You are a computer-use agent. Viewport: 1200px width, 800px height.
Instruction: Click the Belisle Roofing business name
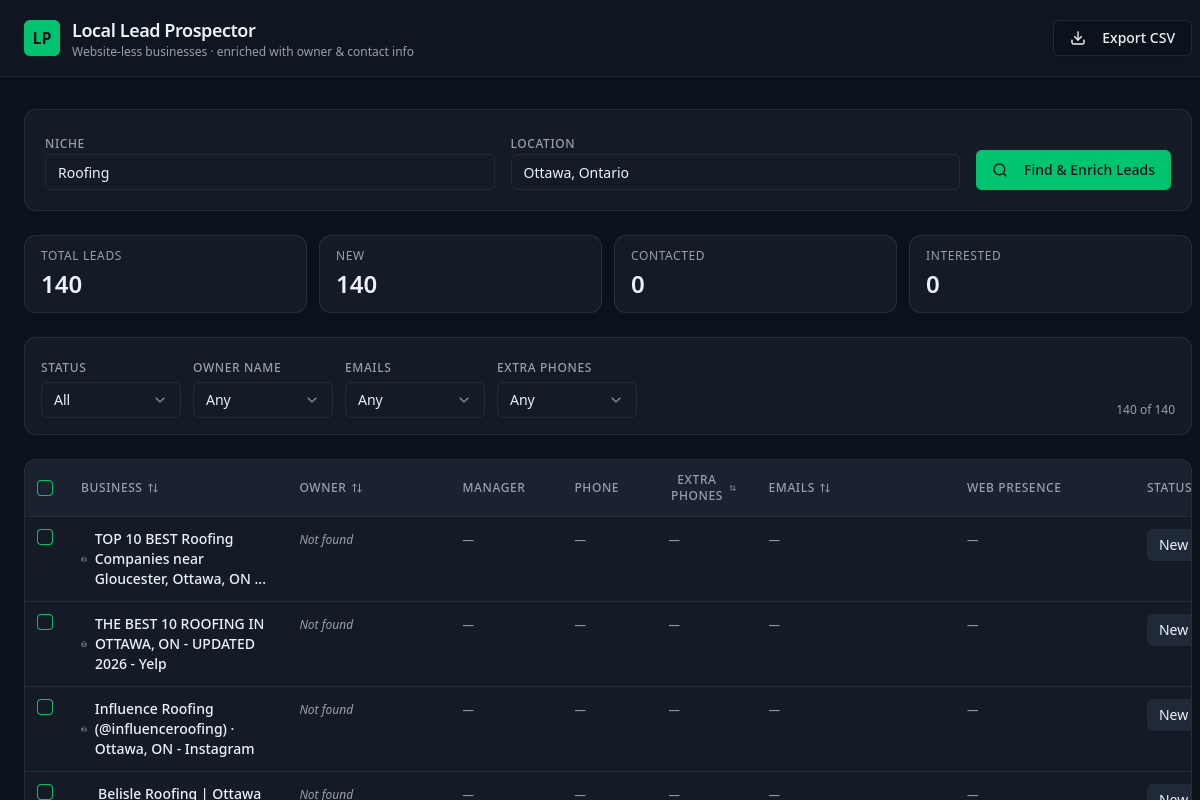(x=179, y=793)
